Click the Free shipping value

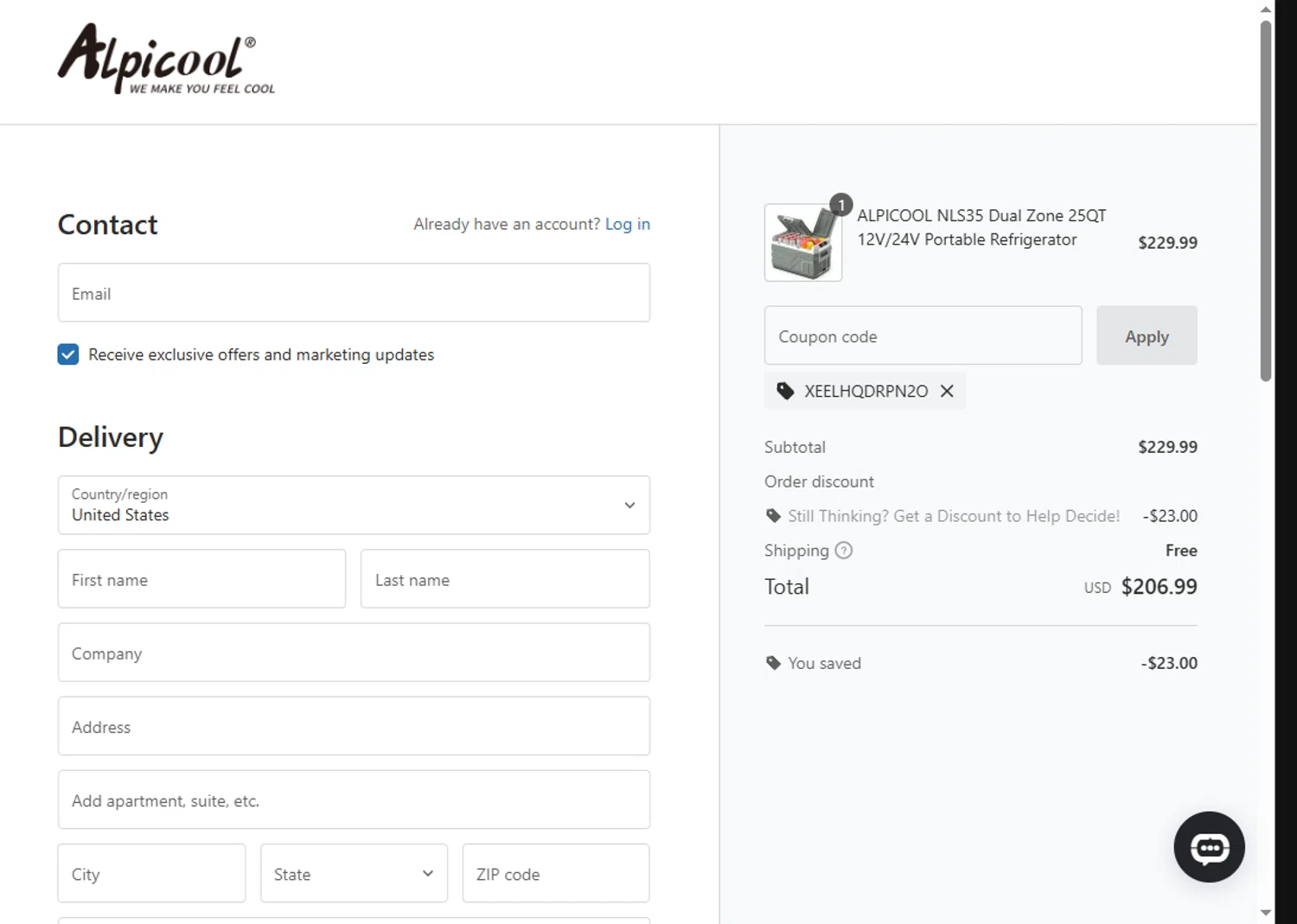click(x=1181, y=551)
